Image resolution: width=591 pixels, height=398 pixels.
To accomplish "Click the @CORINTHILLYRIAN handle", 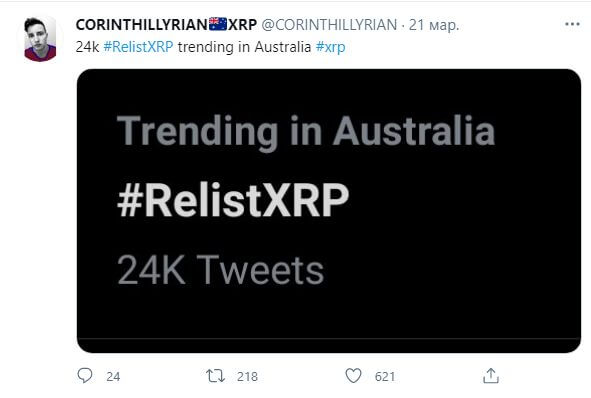I will click(x=329, y=25).
